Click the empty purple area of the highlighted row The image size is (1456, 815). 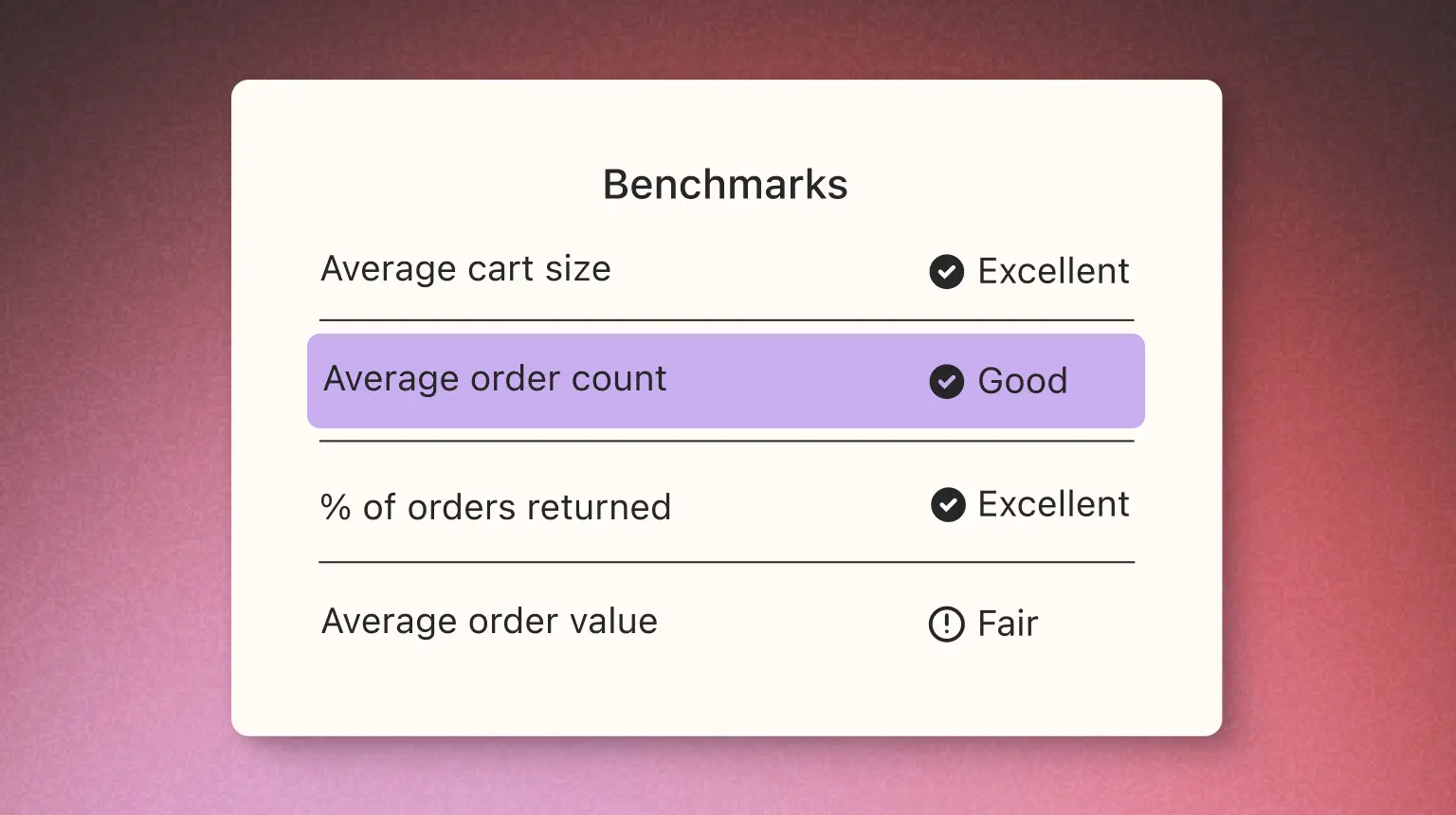[796, 381]
